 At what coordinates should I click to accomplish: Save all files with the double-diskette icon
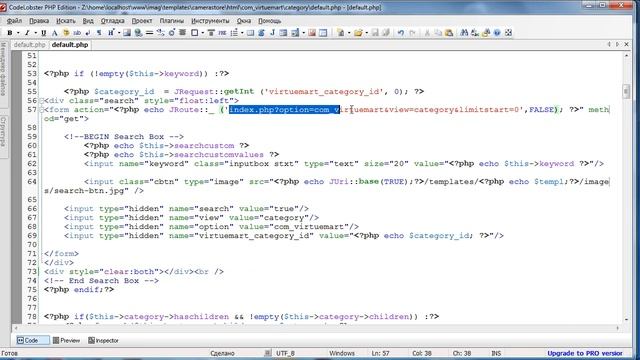pyautogui.click(x=386, y=33)
